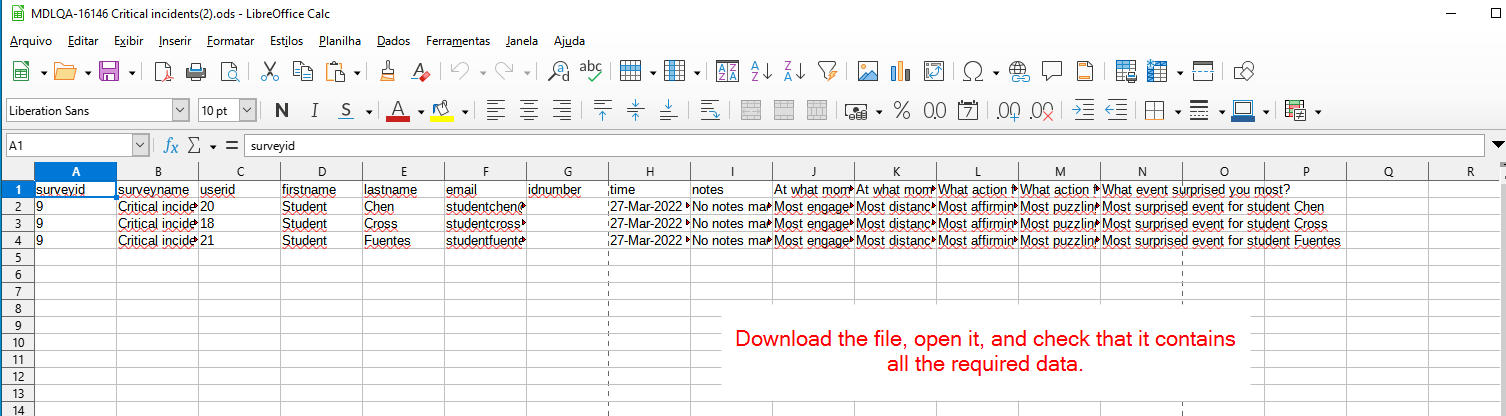1506x416 pixels.
Task: Open the Sort dialog icon
Action: coord(727,71)
